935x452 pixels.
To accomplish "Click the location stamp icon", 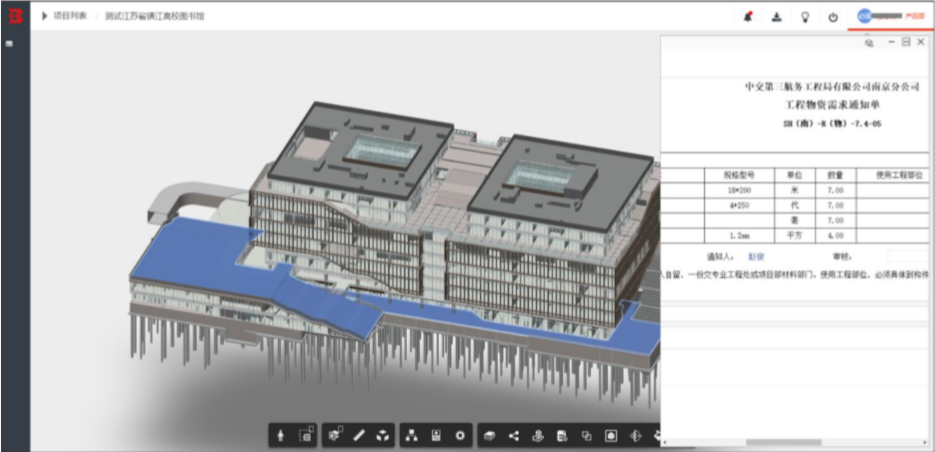I will [538, 436].
